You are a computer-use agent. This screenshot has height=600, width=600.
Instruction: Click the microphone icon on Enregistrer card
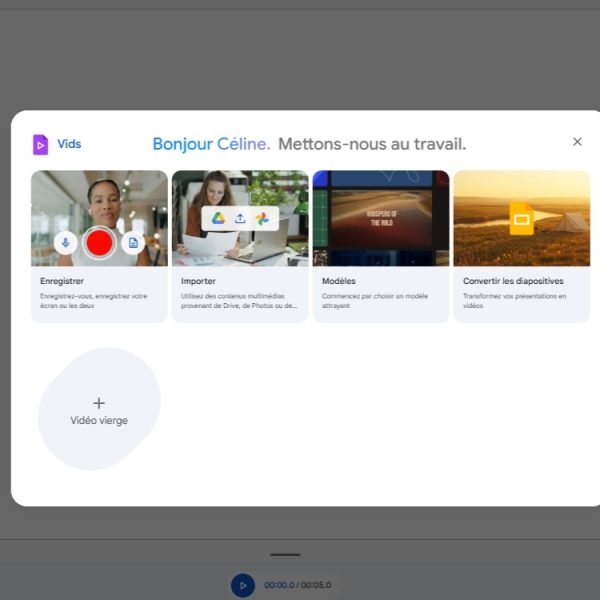[x=65, y=243]
